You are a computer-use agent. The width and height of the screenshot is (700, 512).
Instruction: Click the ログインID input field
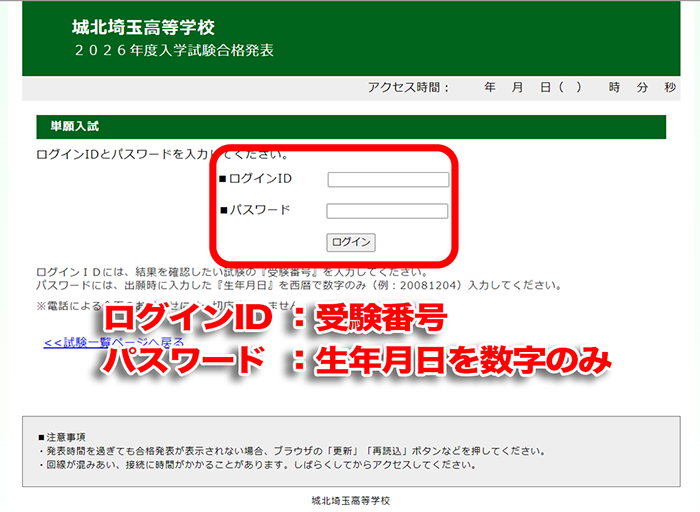click(x=388, y=180)
